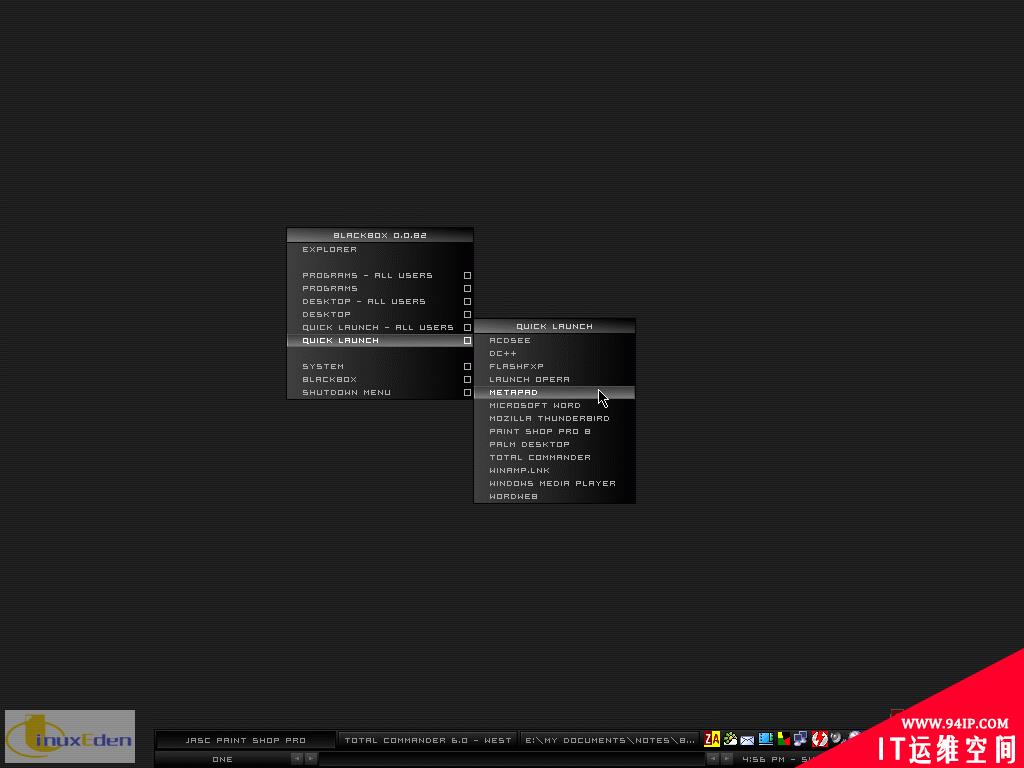The height and width of the screenshot is (768, 1024).
Task: Launch Paint Shop Pro 8 entry
Action: tap(554, 432)
